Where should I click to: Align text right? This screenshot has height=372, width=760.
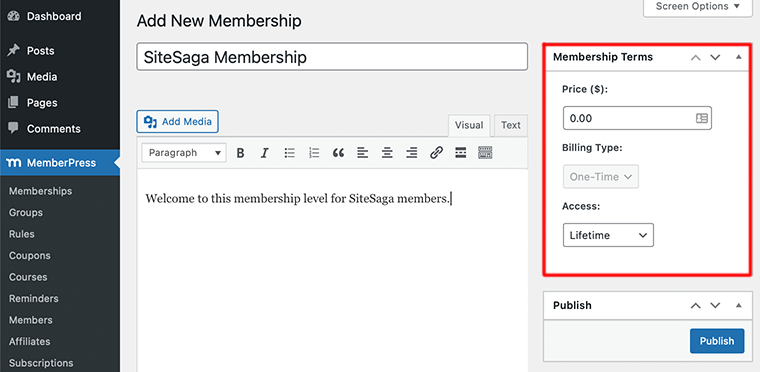click(412, 153)
